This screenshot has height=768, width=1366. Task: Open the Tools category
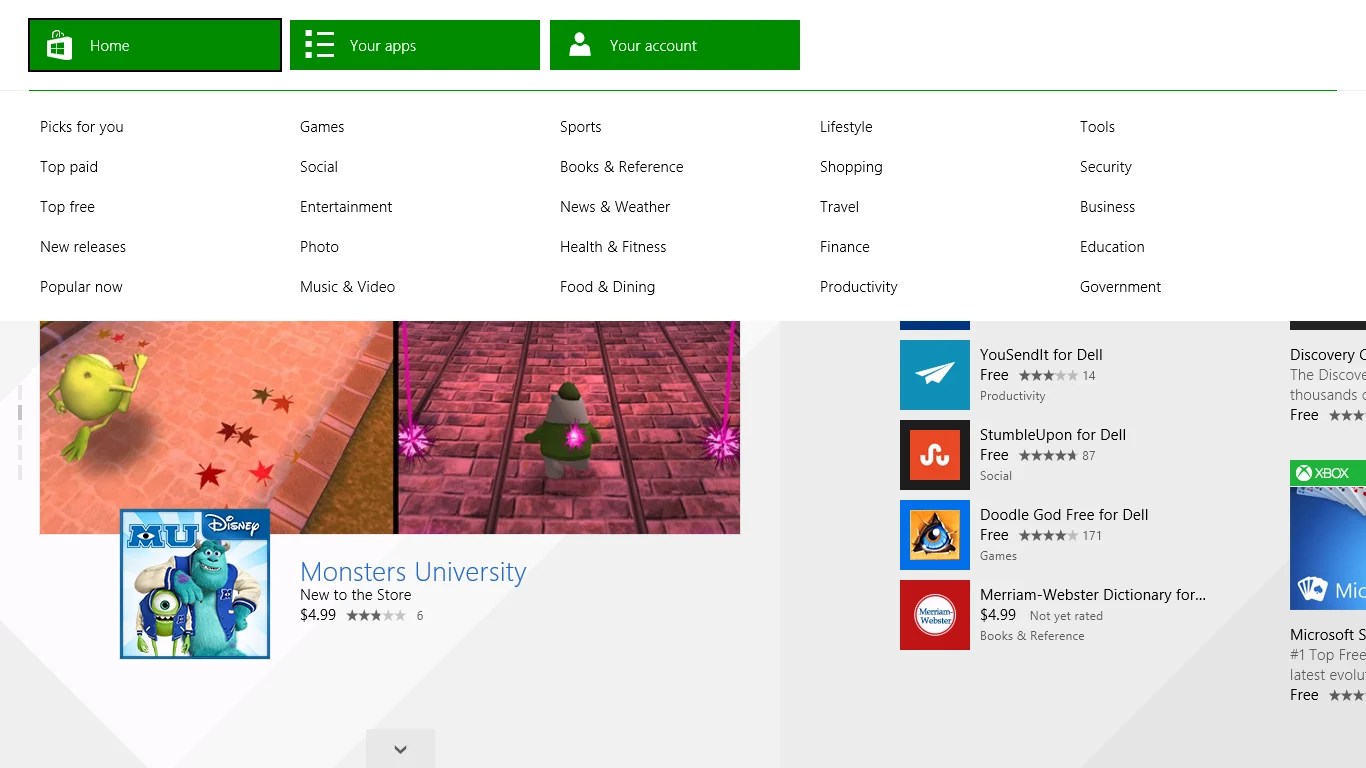tap(1097, 127)
